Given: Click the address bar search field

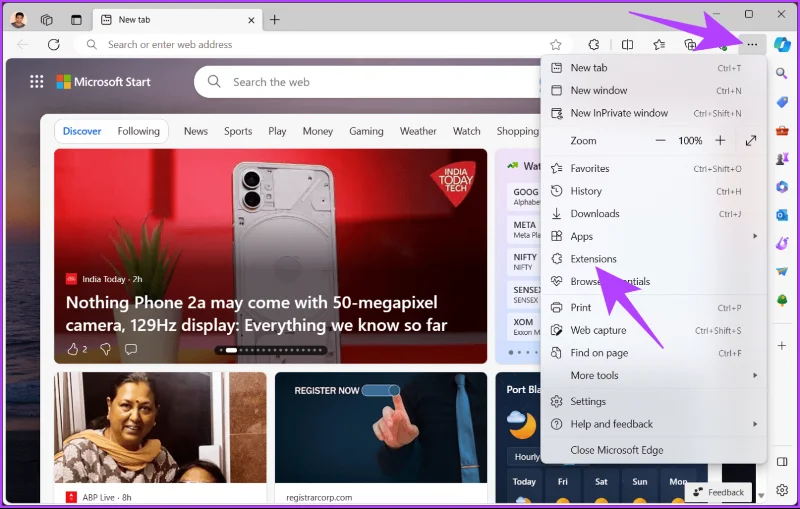Looking at the screenshot, I should (x=321, y=45).
